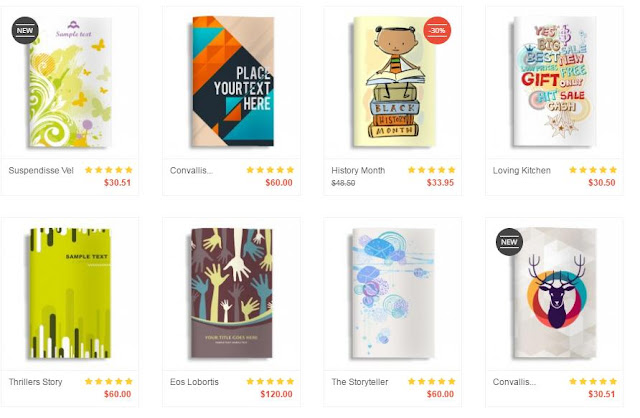Open the Thrillers Story product link
The height and width of the screenshot is (418, 640).
point(36,382)
